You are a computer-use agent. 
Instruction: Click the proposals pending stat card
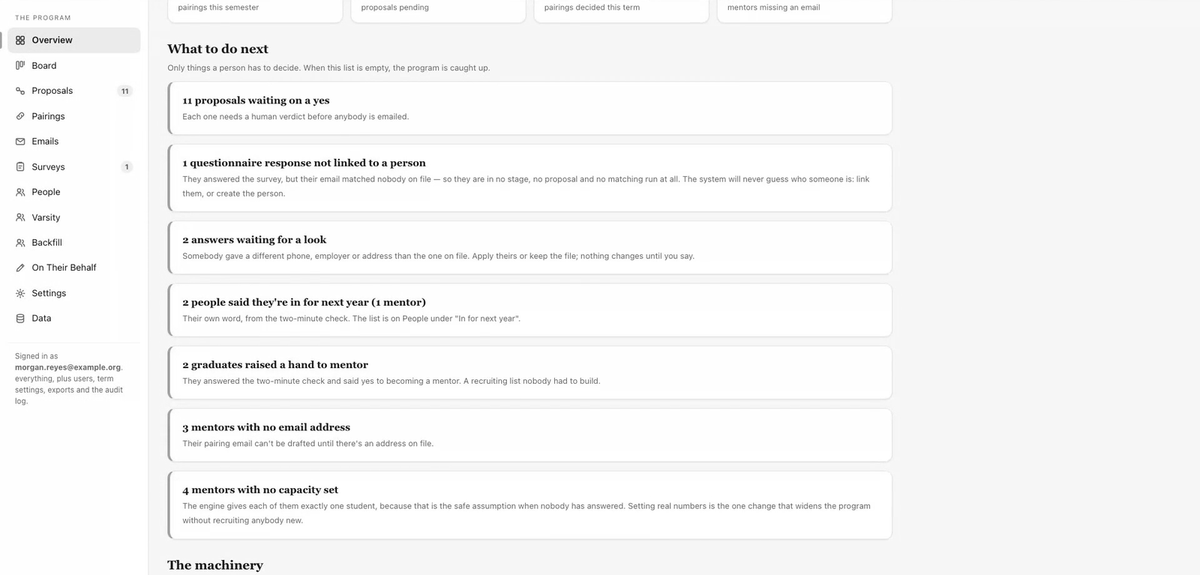click(x=438, y=10)
